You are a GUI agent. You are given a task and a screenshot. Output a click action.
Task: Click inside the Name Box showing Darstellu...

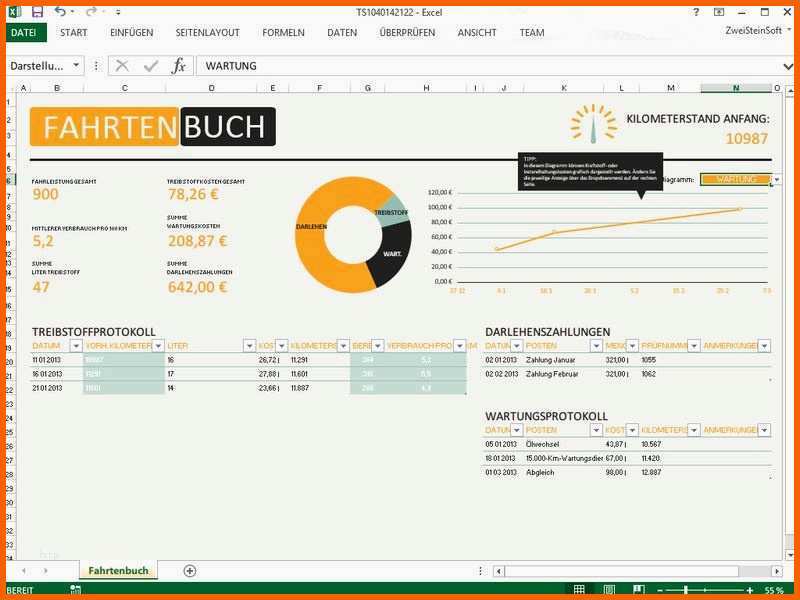point(37,66)
